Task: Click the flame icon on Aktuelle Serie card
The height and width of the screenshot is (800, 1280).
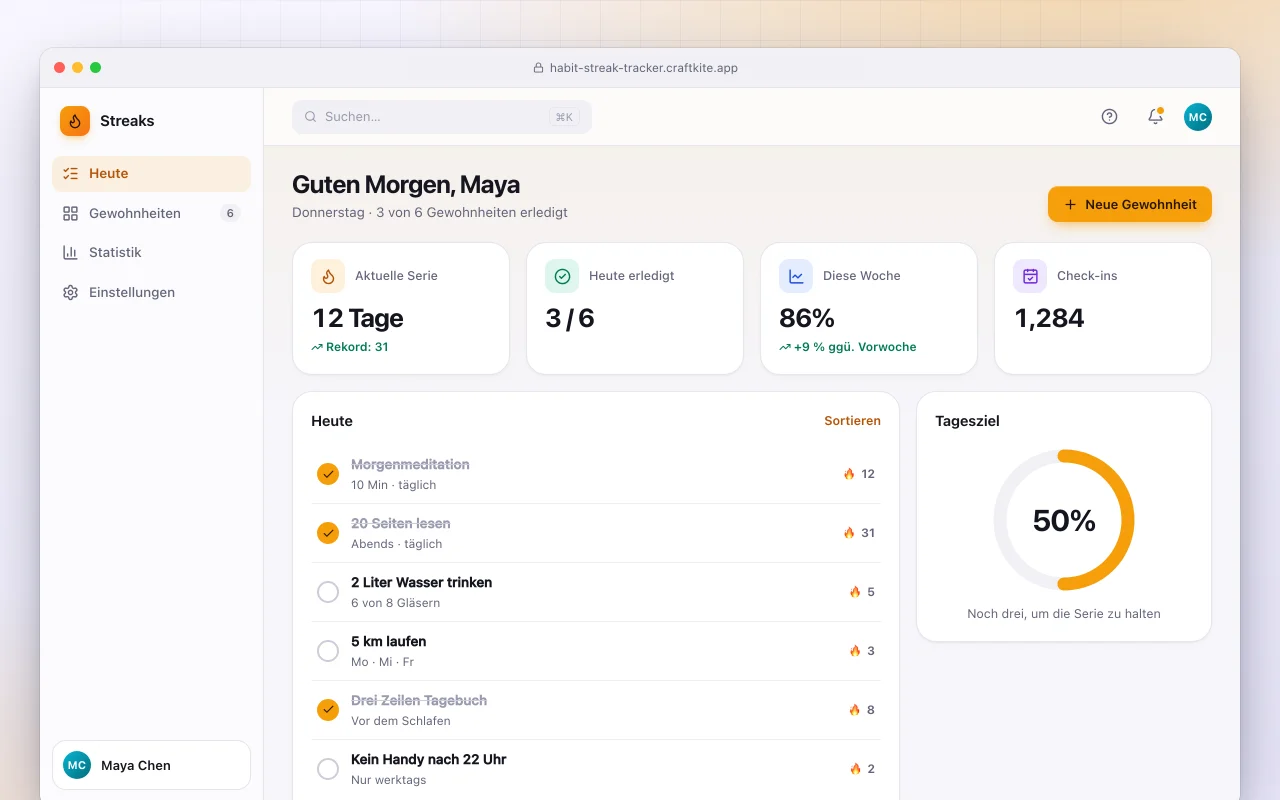Action: click(x=328, y=276)
